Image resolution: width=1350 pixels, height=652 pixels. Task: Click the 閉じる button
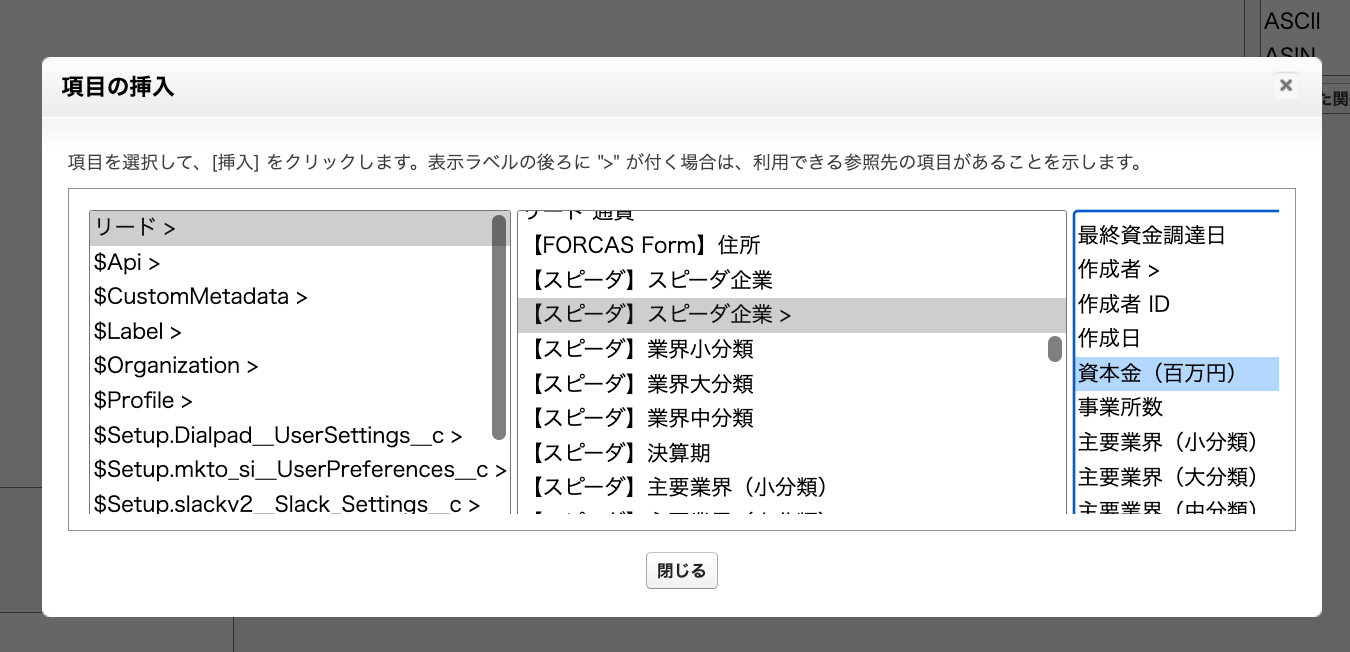[x=681, y=571]
